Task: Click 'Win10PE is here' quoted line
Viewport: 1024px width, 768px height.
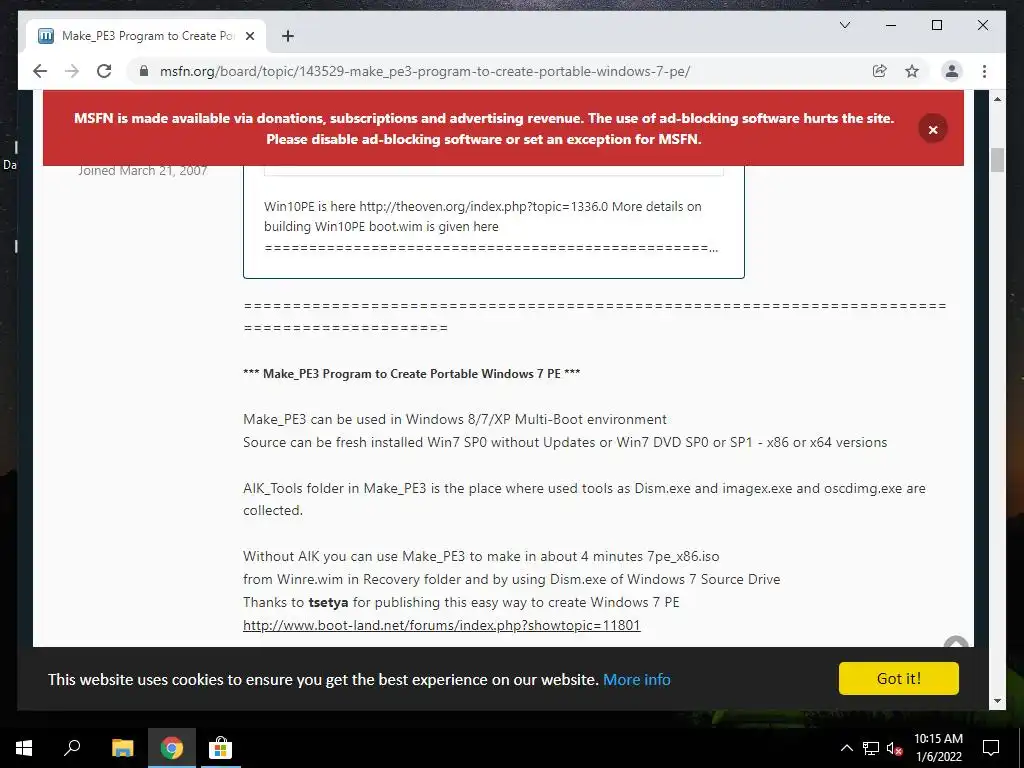Action: 483,216
